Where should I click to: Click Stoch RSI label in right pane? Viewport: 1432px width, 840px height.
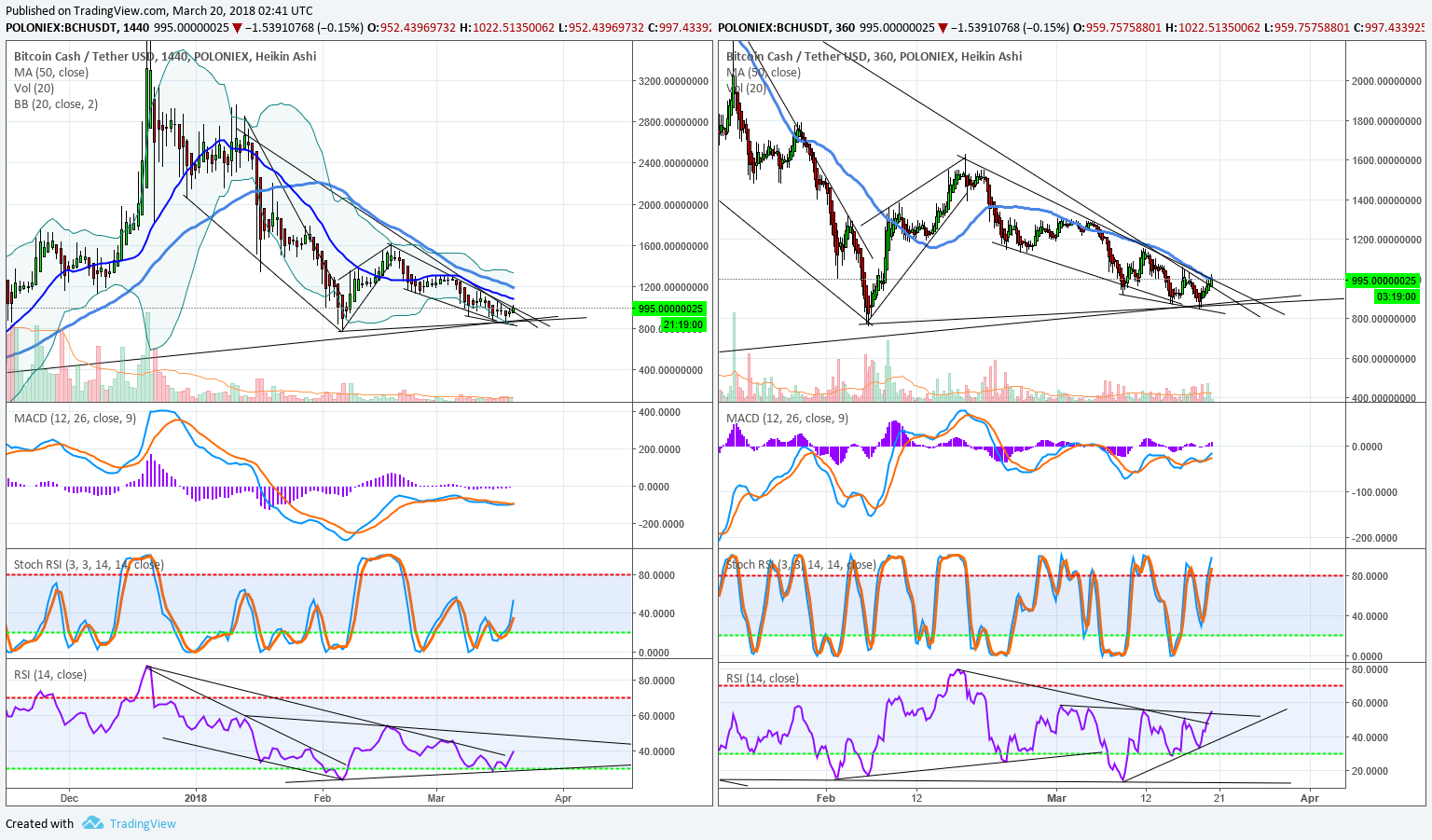[801, 564]
